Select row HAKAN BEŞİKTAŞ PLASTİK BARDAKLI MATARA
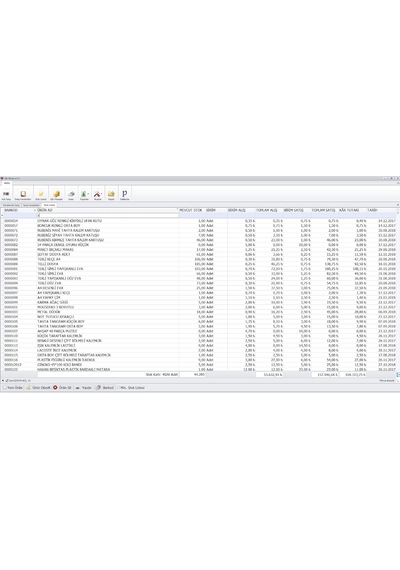The image size is (400, 570). [200, 369]
